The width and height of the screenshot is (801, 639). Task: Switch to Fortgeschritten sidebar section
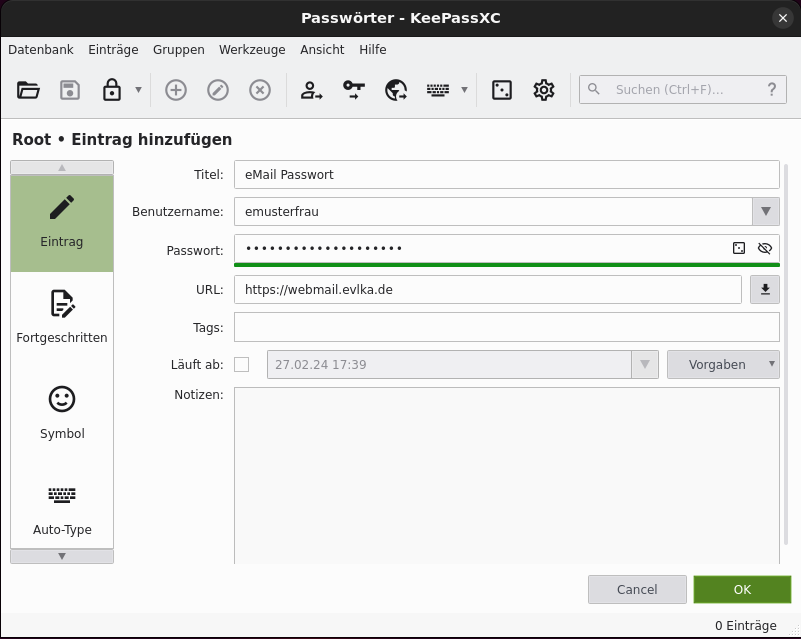(x=62, y=317)
